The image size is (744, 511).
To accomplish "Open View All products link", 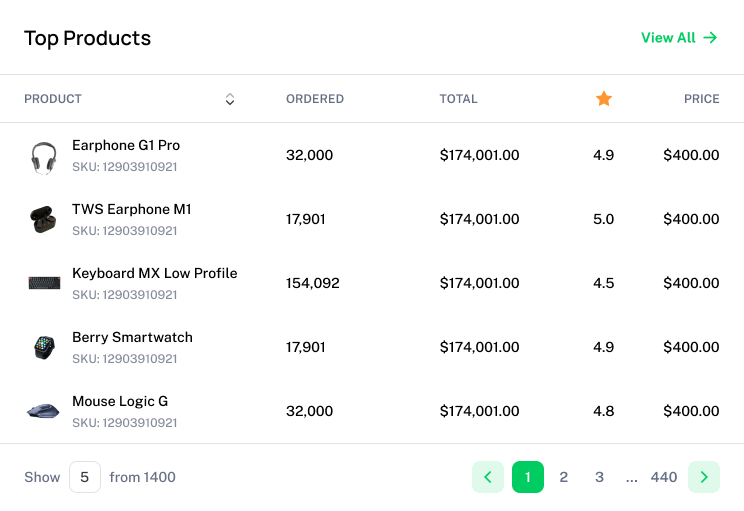I will pos(679,38).
